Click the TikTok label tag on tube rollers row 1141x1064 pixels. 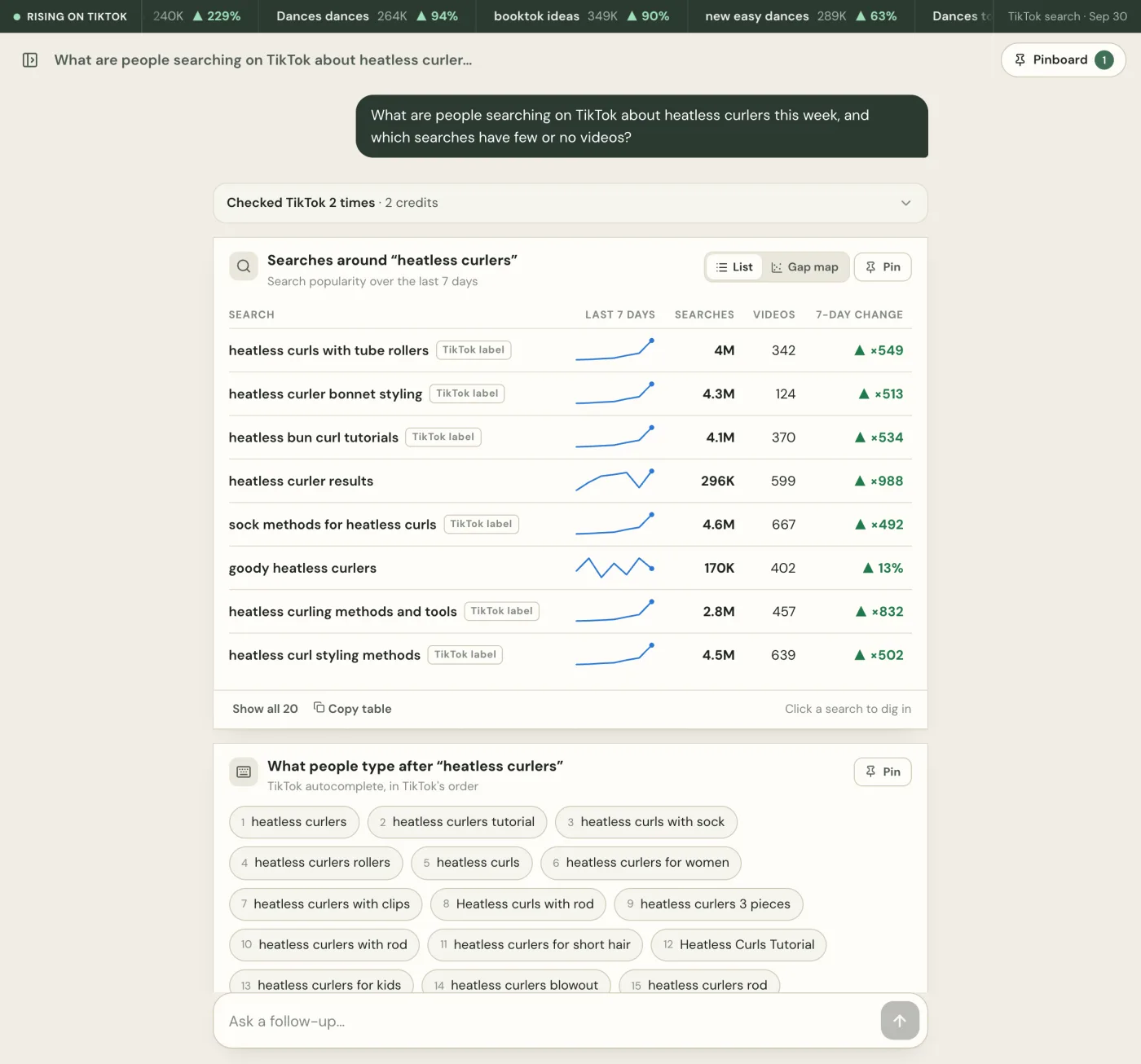click(474, 350)
